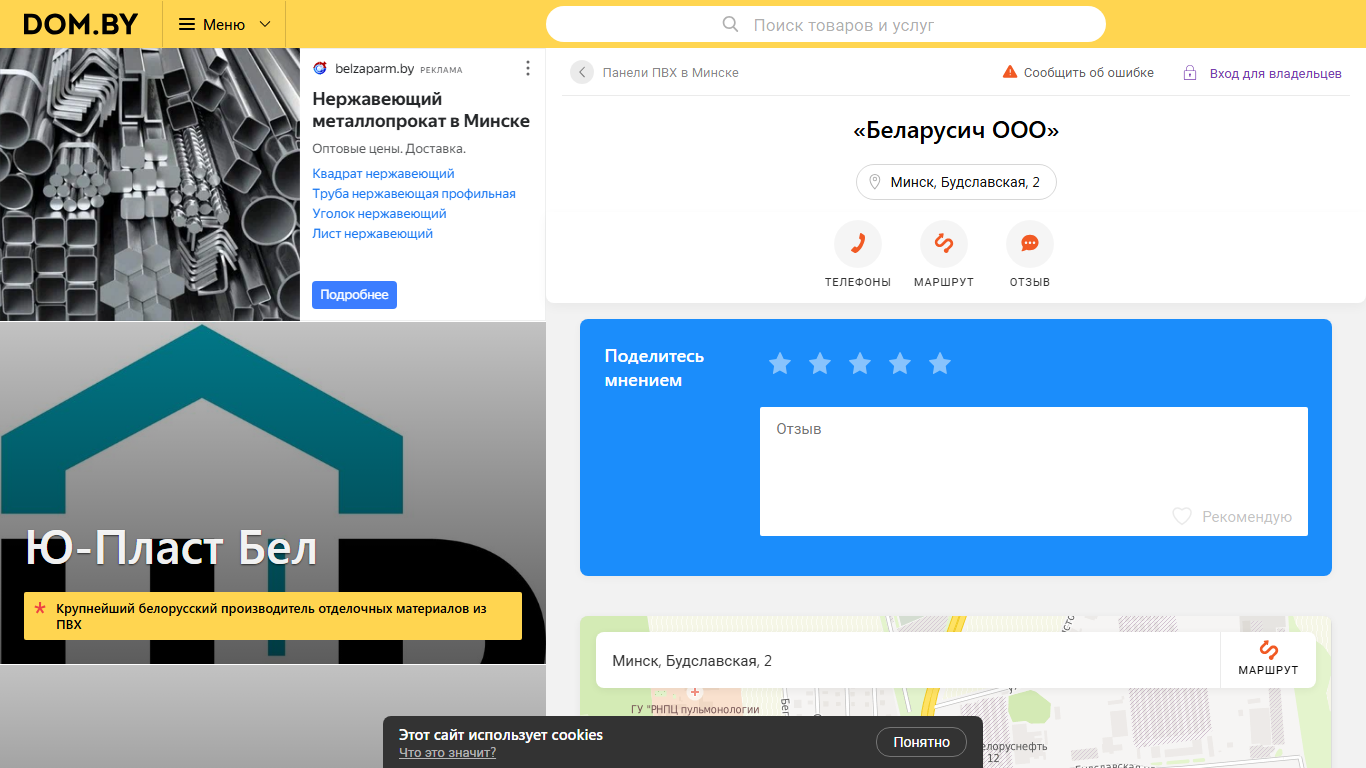Rate one star
Viewport: 1366px width, 768px height.
780,364
